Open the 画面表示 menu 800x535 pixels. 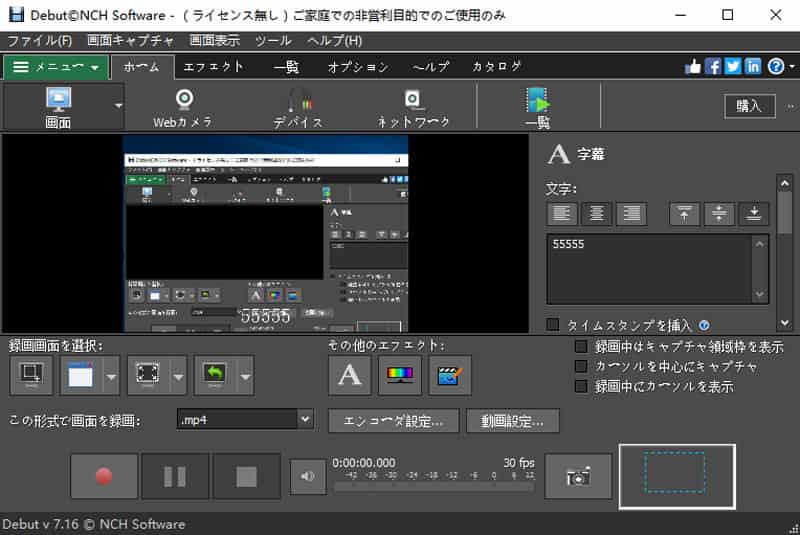pyautogui.click(x=214, y=40)
